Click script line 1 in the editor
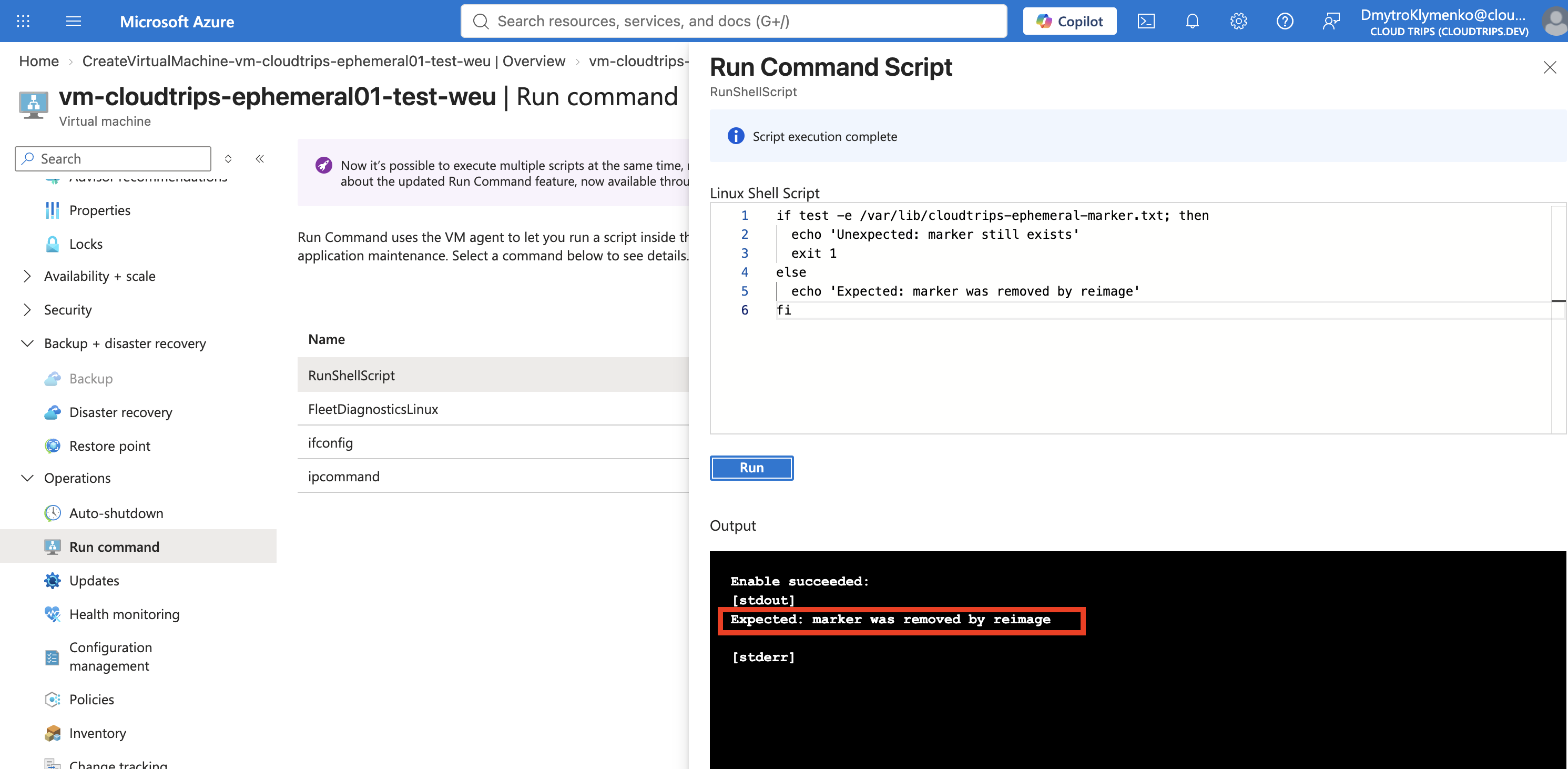The image size is (1568, 769). (992, 215)
